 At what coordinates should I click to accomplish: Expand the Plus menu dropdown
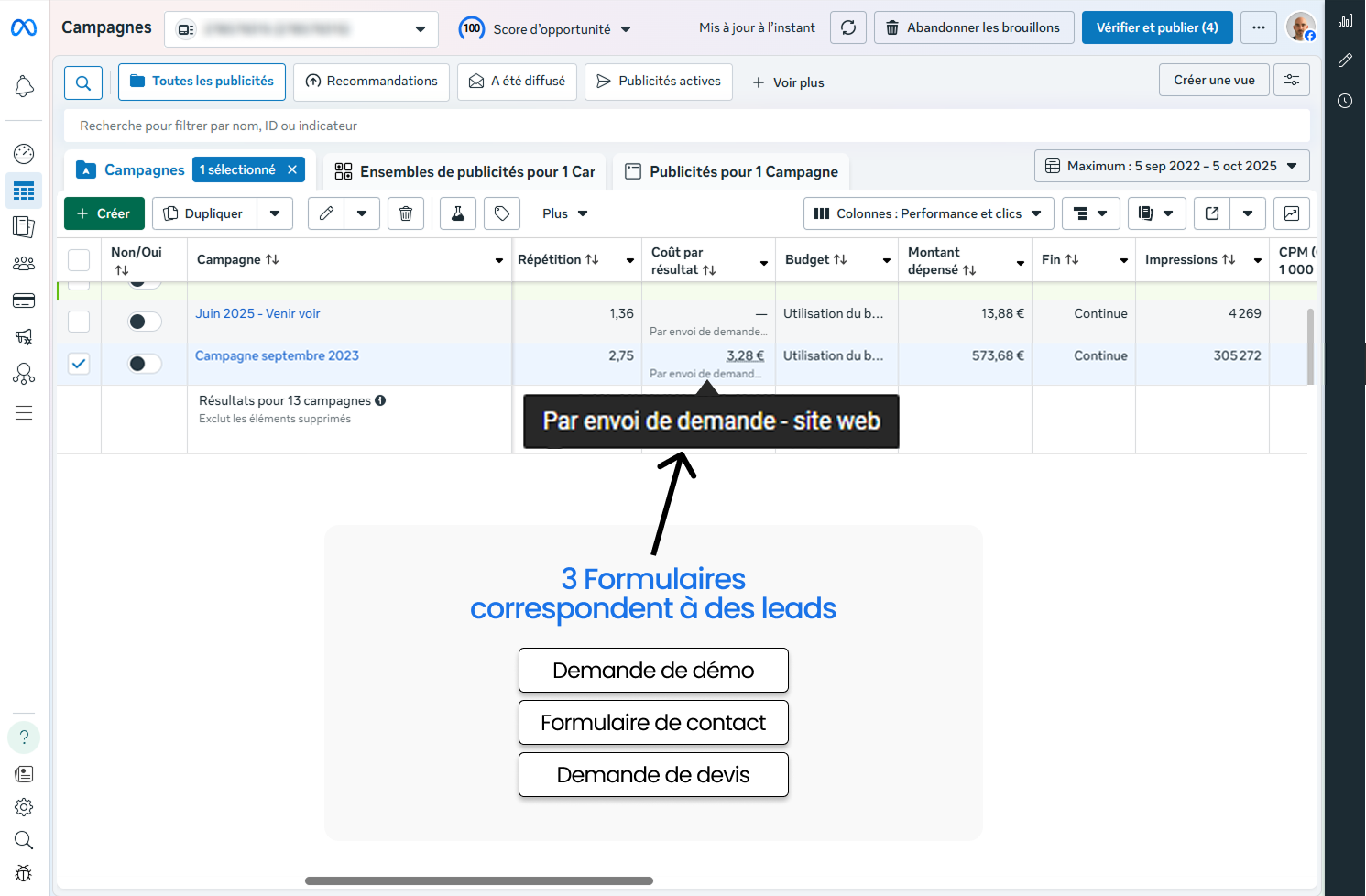564,213
